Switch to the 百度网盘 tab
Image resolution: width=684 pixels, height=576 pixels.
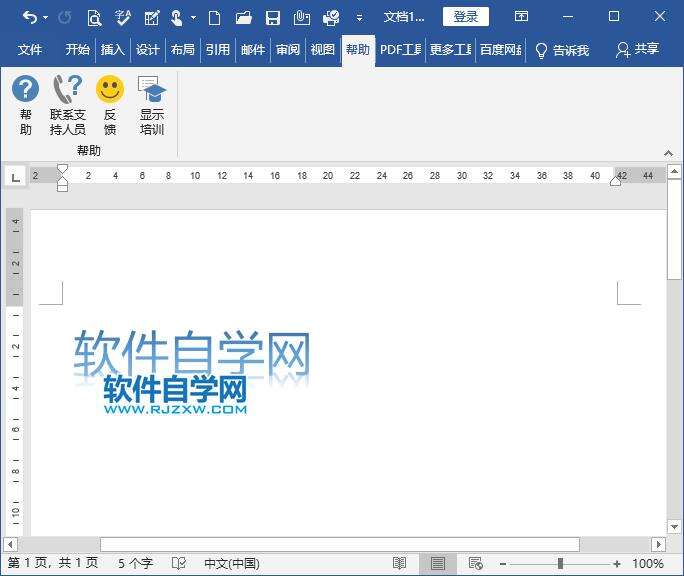pos(500,49)
